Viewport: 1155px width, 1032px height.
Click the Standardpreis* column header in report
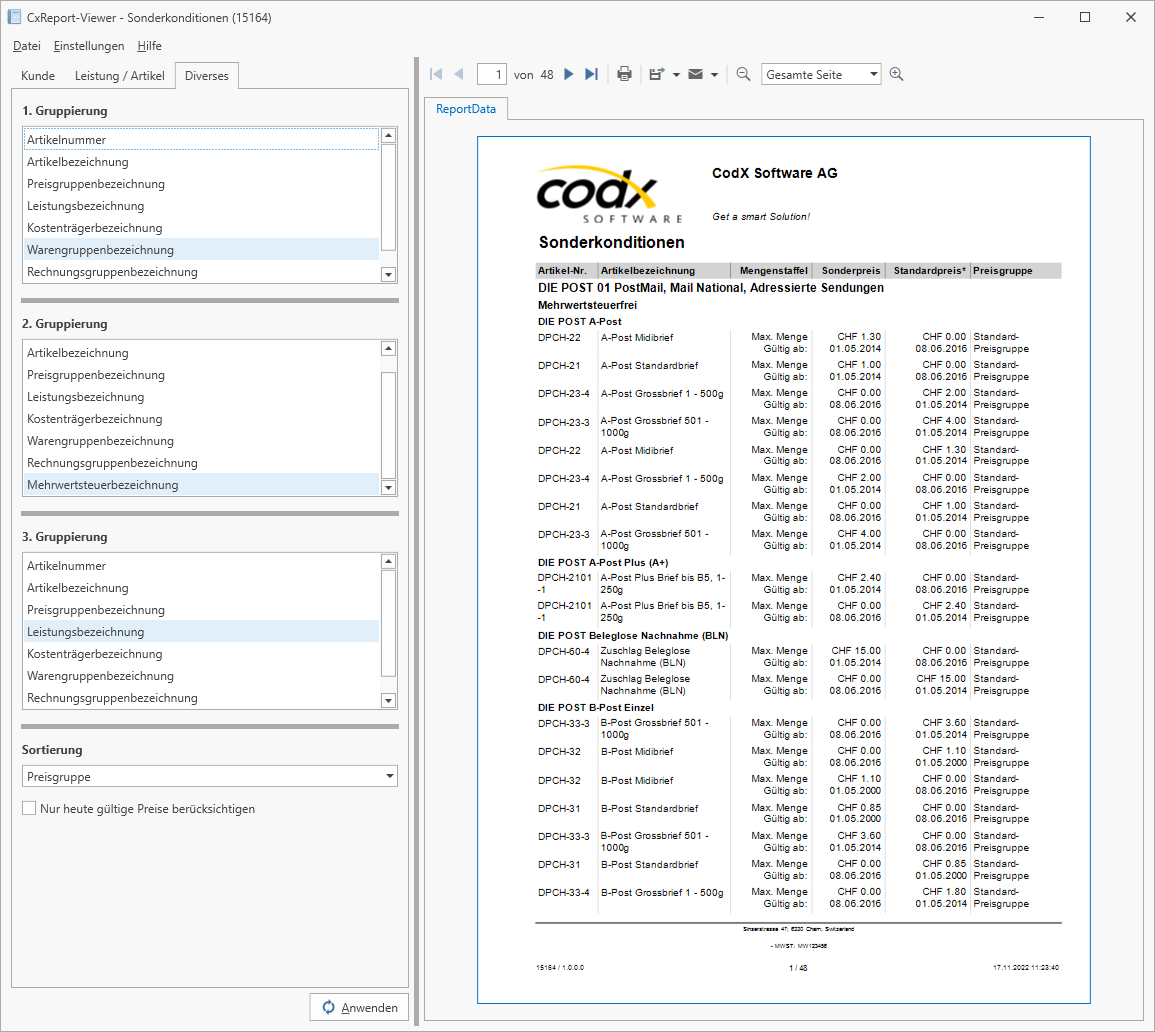point(930,270)
